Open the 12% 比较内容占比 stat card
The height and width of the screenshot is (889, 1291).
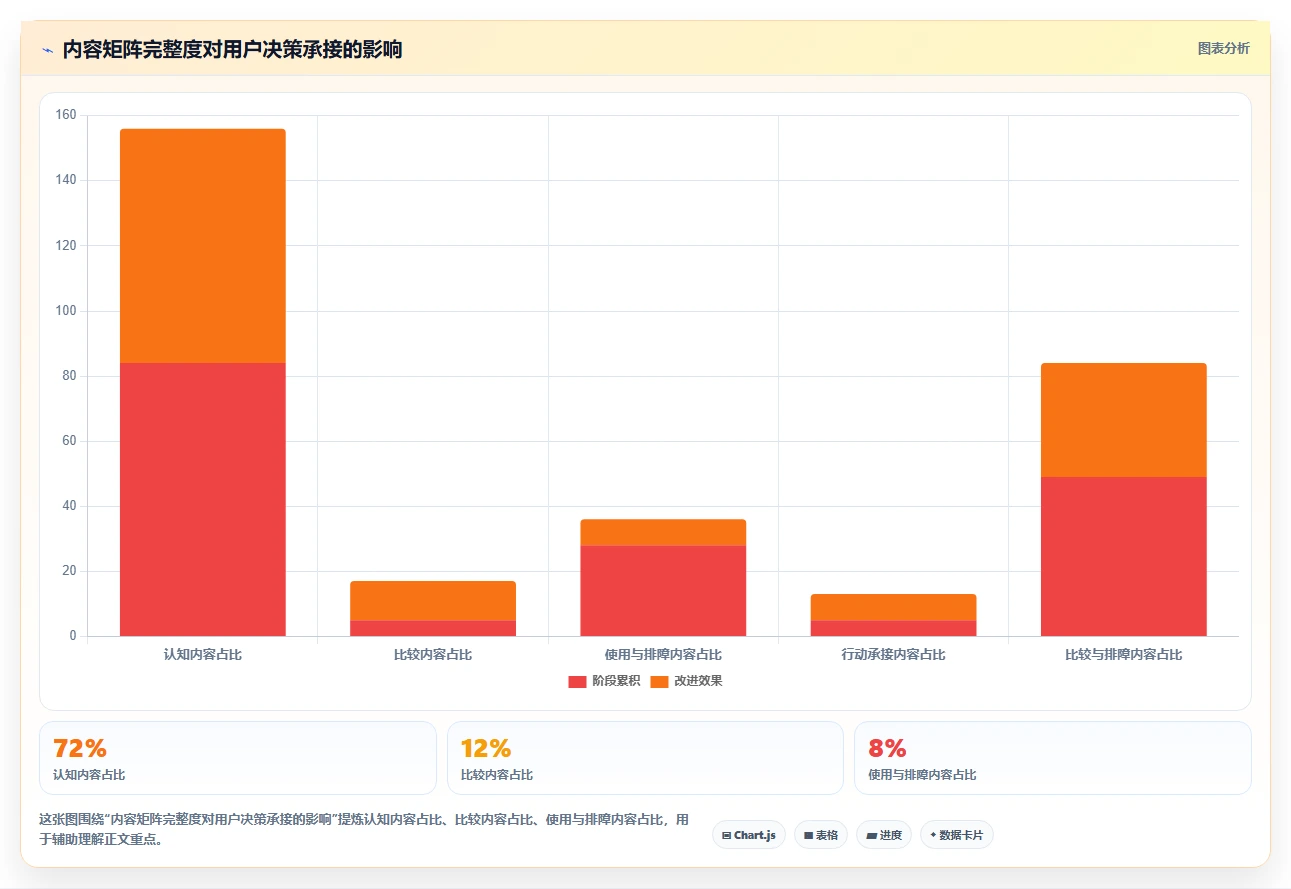point(645,758)
